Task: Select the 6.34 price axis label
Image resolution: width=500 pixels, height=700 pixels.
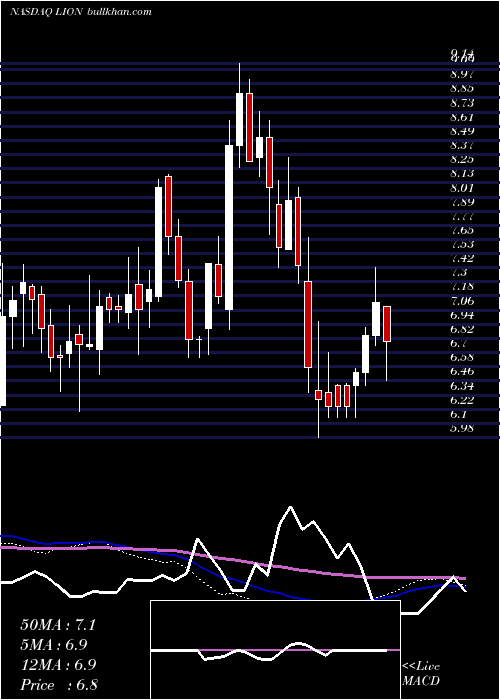Action: pos(462,385)
